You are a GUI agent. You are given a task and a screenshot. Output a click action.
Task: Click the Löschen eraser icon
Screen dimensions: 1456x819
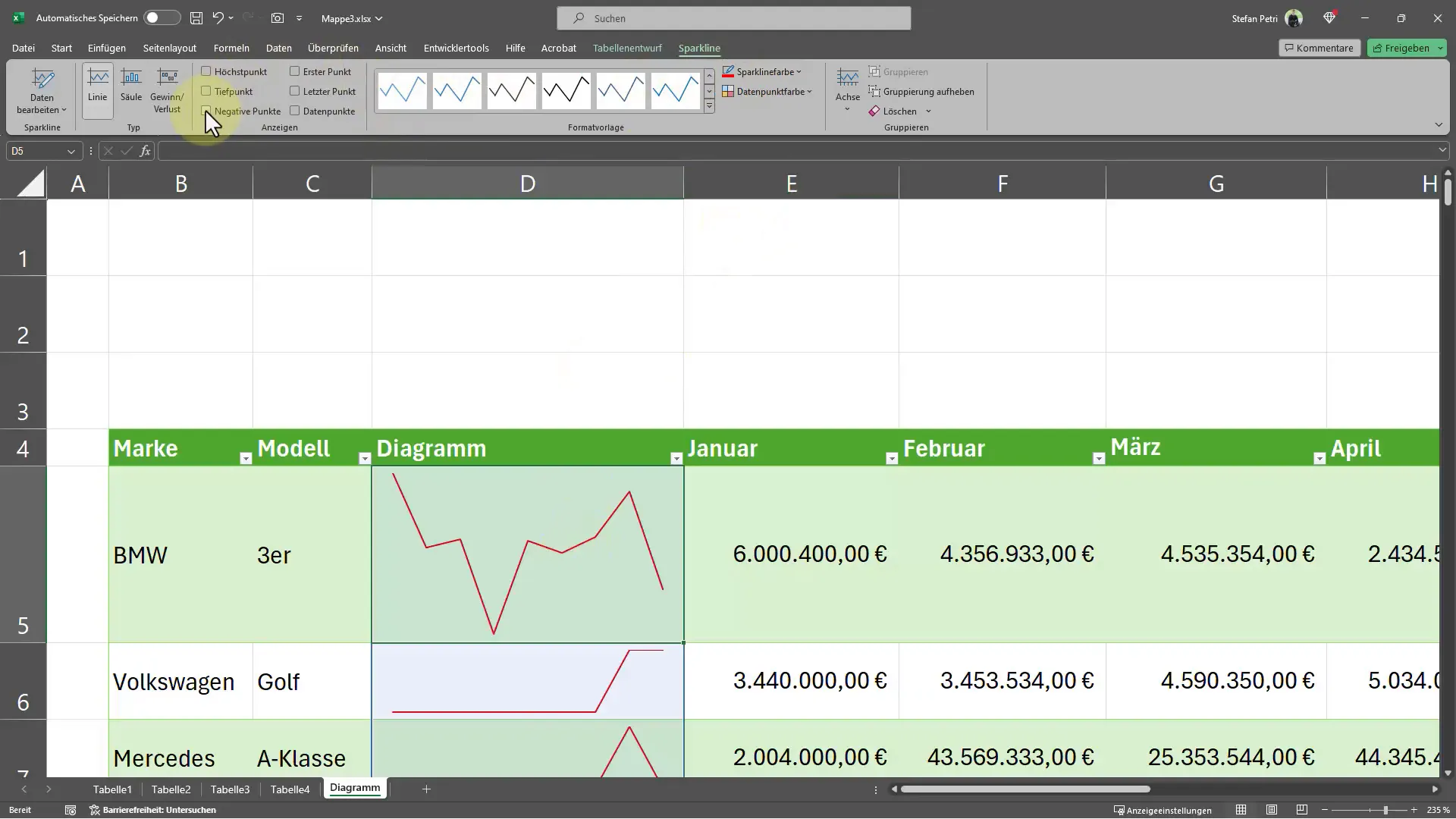point(874,111)
